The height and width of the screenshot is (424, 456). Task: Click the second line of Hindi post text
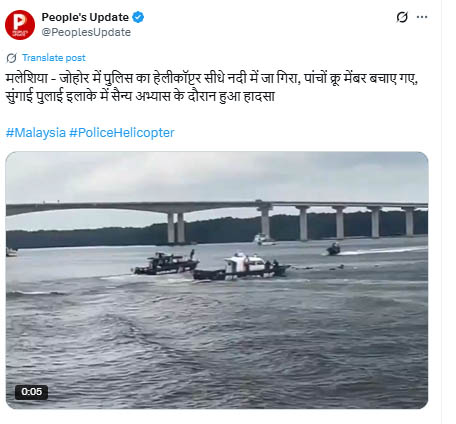pos(140,97)
